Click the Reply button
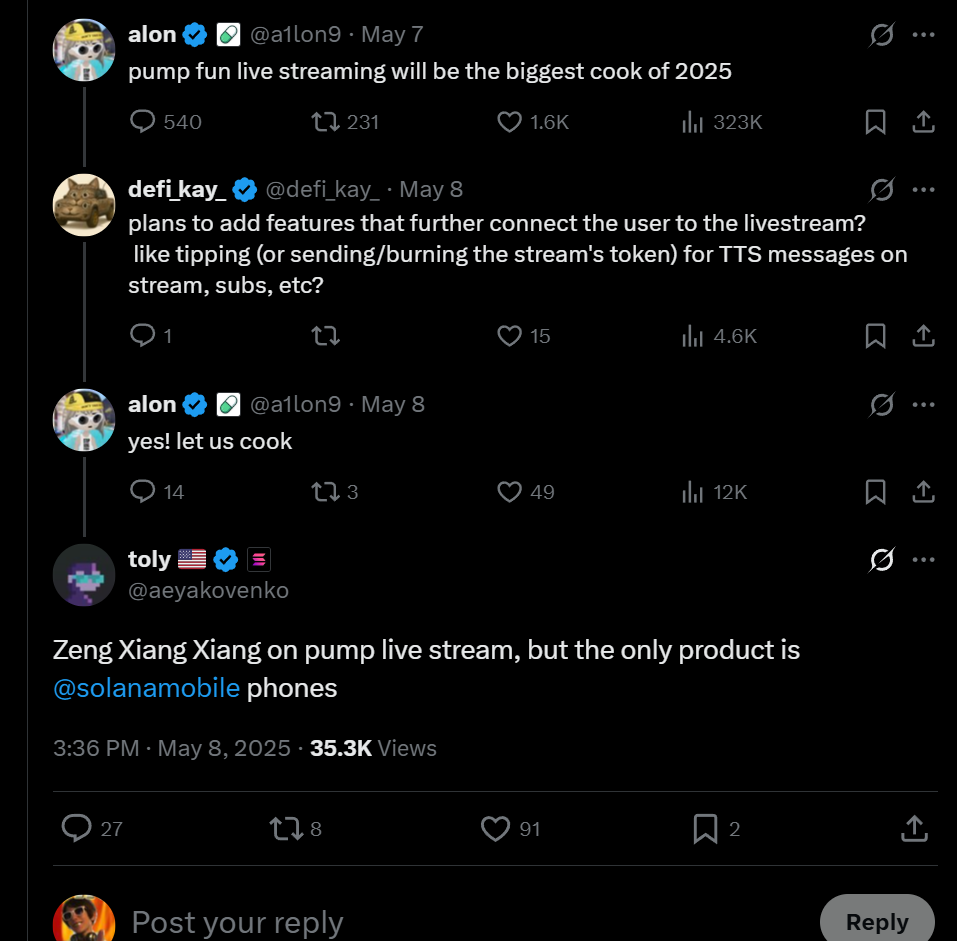The height and width of the screenshot is (941, 957). coord(877,921)
